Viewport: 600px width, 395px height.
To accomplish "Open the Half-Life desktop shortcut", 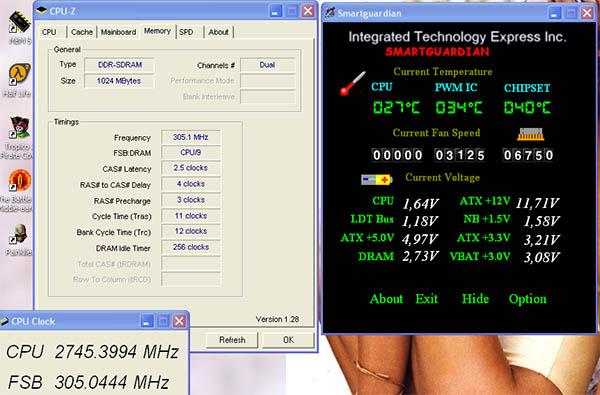I will pos(19,74).
